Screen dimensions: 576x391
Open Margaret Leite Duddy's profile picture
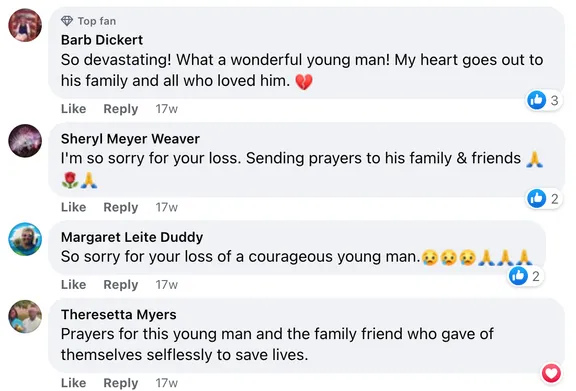tap(25, 239)
